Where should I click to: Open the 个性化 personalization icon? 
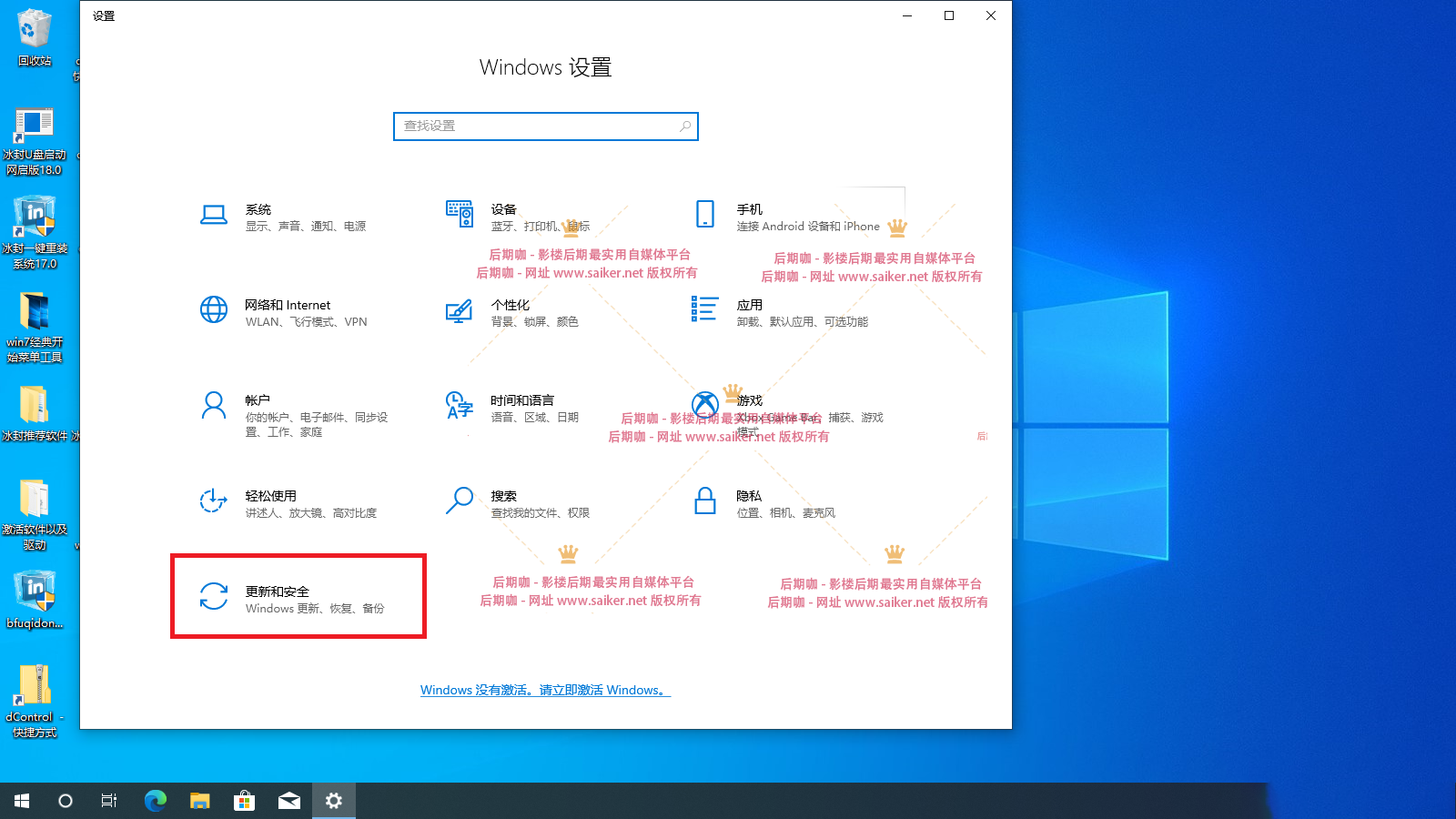(x=460, y=310)
